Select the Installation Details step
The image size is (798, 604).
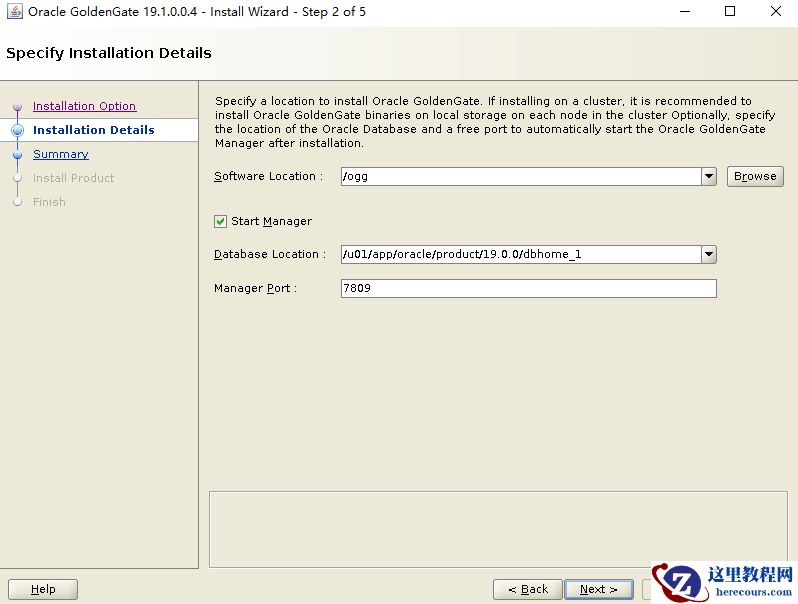point(94,130)
